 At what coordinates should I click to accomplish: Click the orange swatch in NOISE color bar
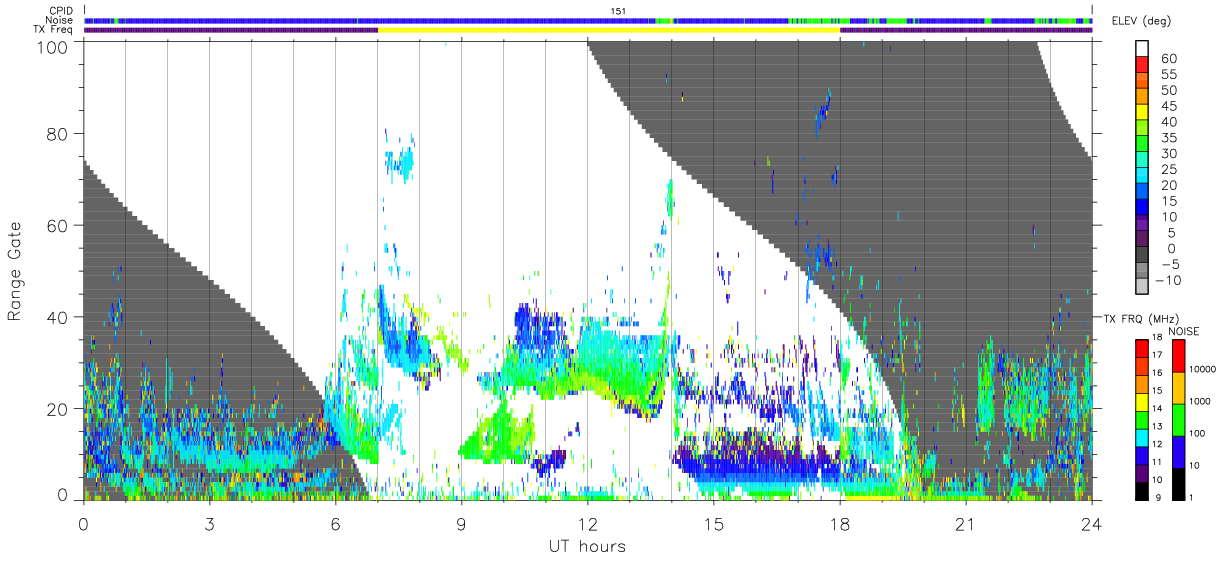(x=1177, y=387)
